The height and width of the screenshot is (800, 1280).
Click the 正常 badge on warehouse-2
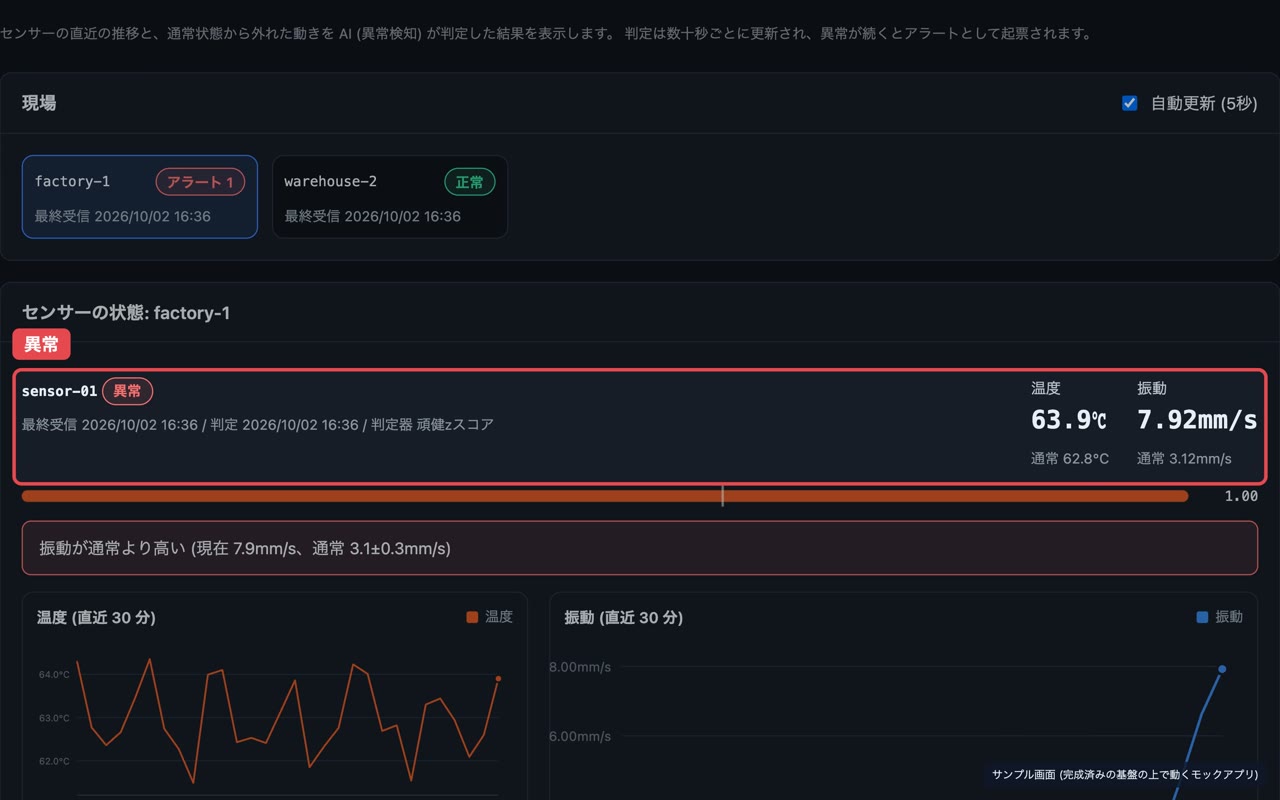coord(470,182)
